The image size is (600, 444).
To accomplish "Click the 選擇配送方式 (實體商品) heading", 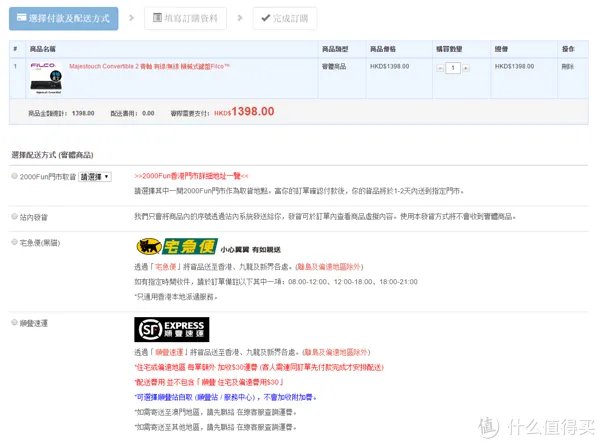I will pos(52,155).
